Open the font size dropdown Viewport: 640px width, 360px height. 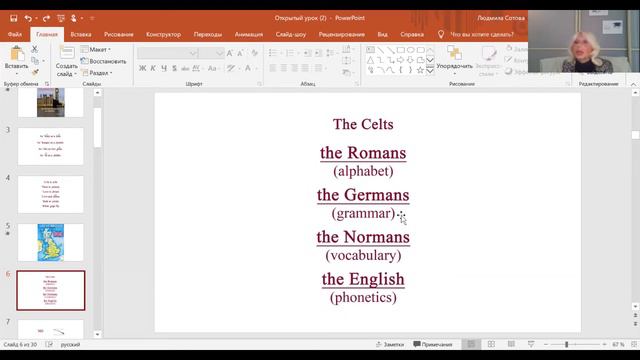[x=220, y=53]
